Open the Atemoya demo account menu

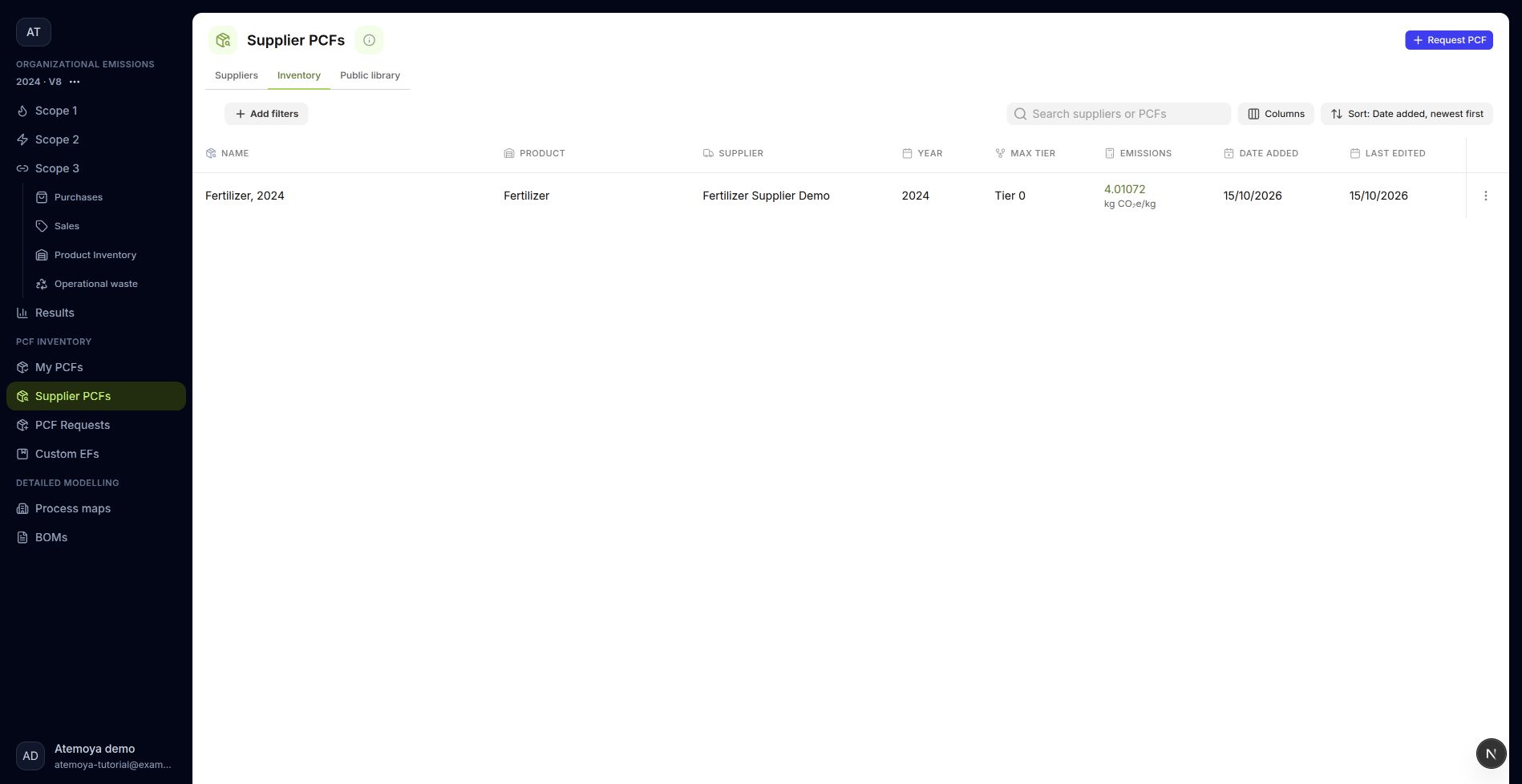(96, 756)
